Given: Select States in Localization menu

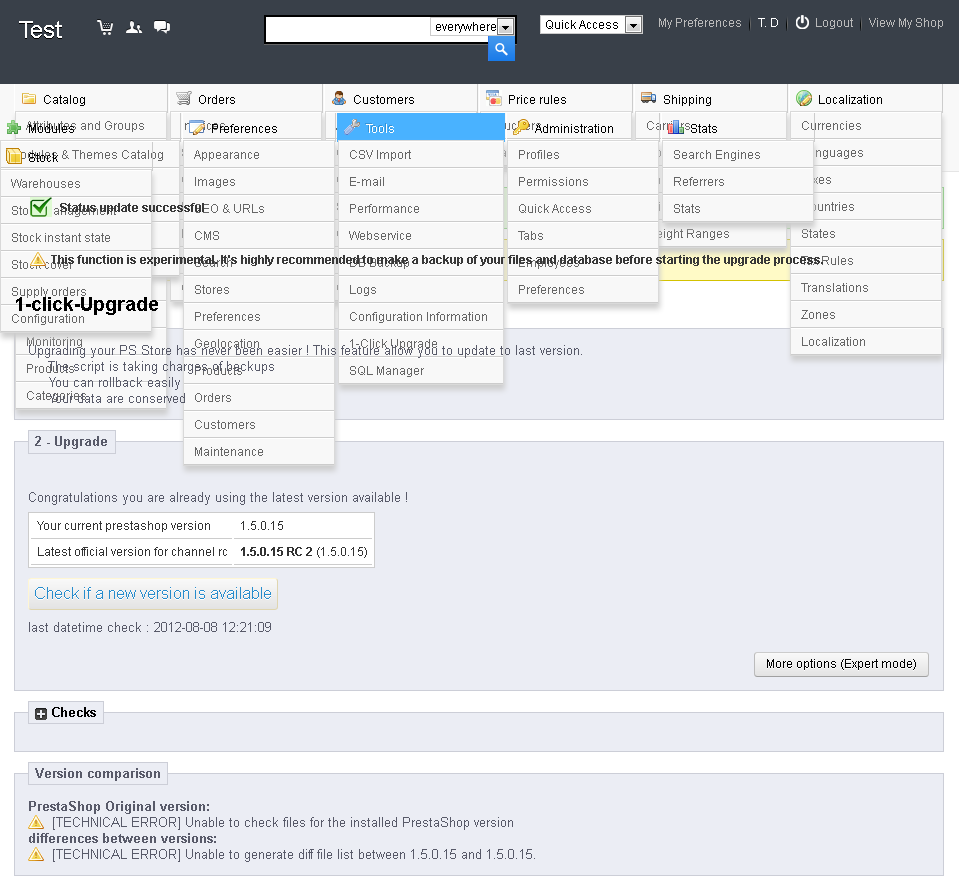Looking at the screenshot, I should 865,234.
